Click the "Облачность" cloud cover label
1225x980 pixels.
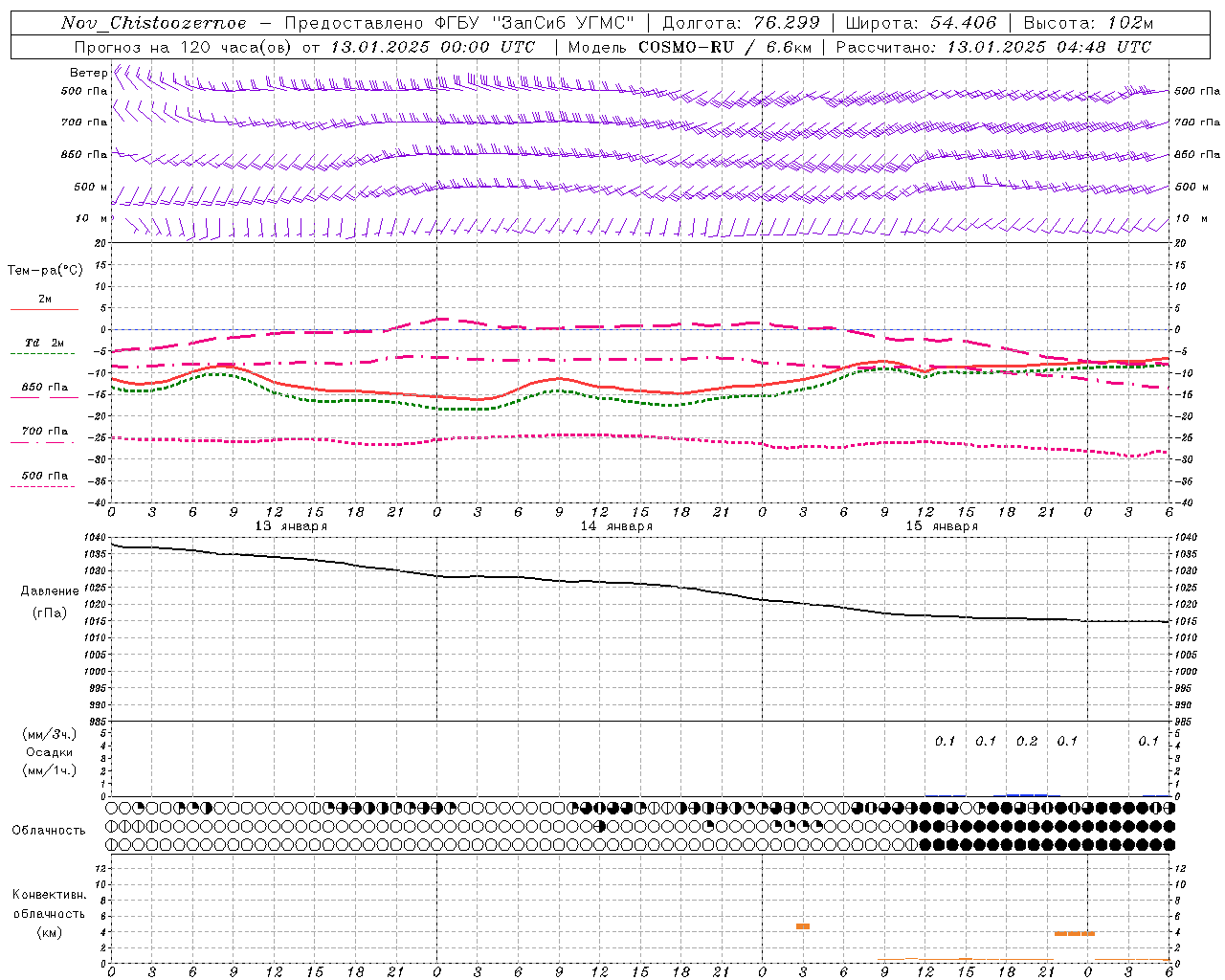pos(49,831)
